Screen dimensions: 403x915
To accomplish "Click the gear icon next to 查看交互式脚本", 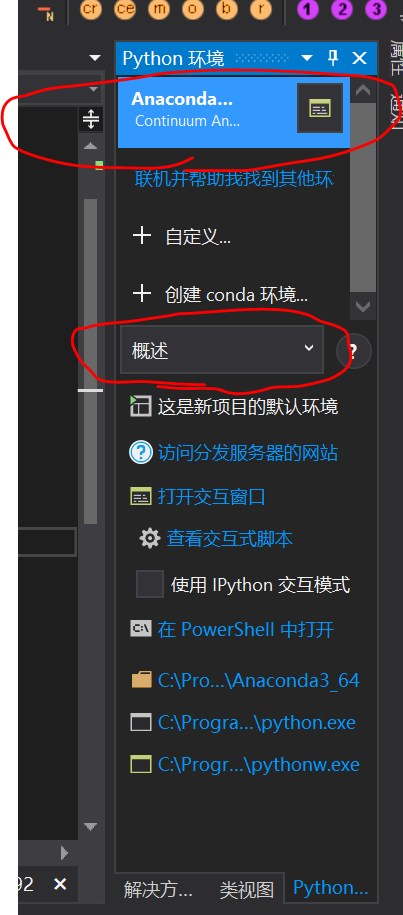I will [150, 538].
